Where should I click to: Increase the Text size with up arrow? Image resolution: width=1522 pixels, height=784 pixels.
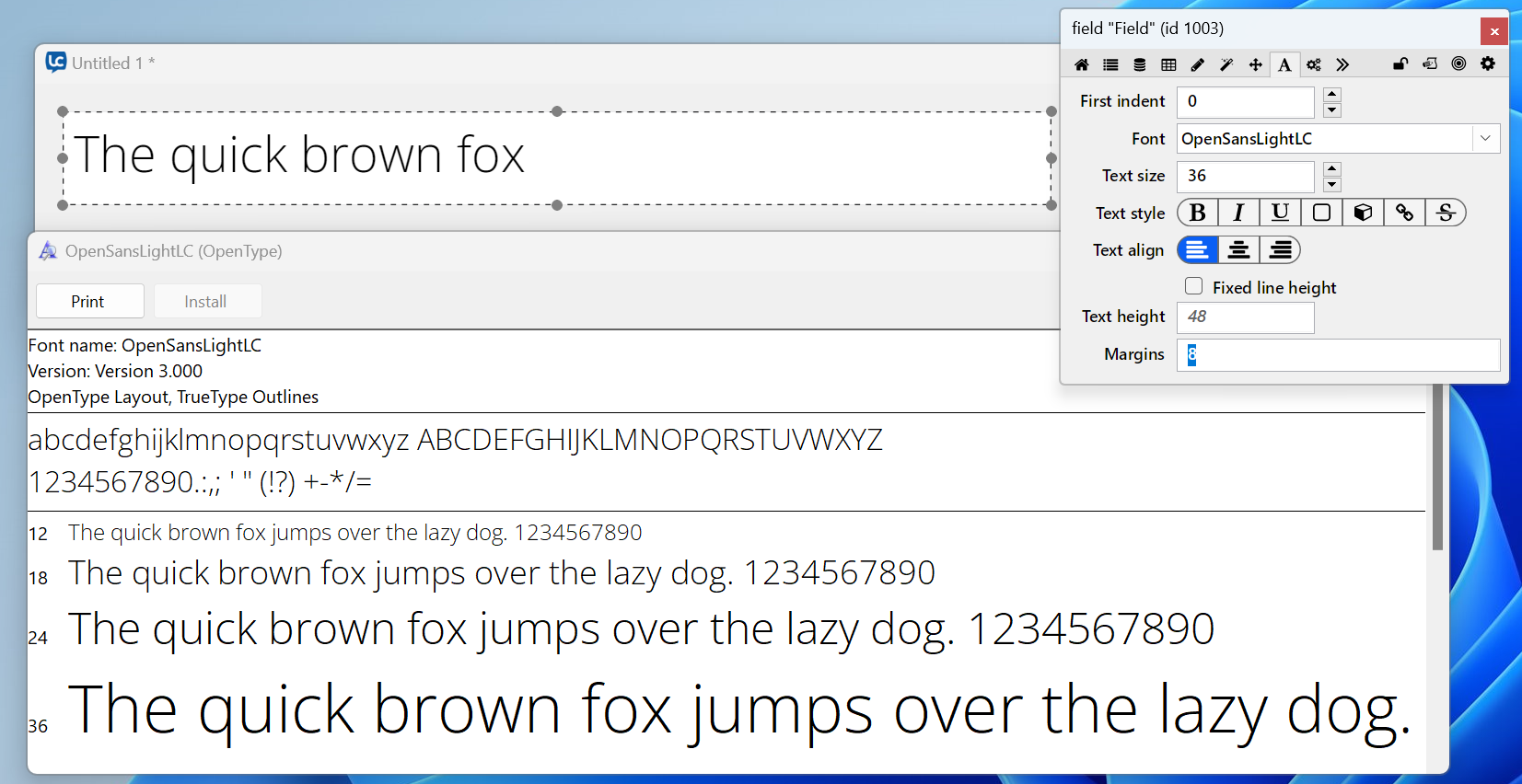1332,169
